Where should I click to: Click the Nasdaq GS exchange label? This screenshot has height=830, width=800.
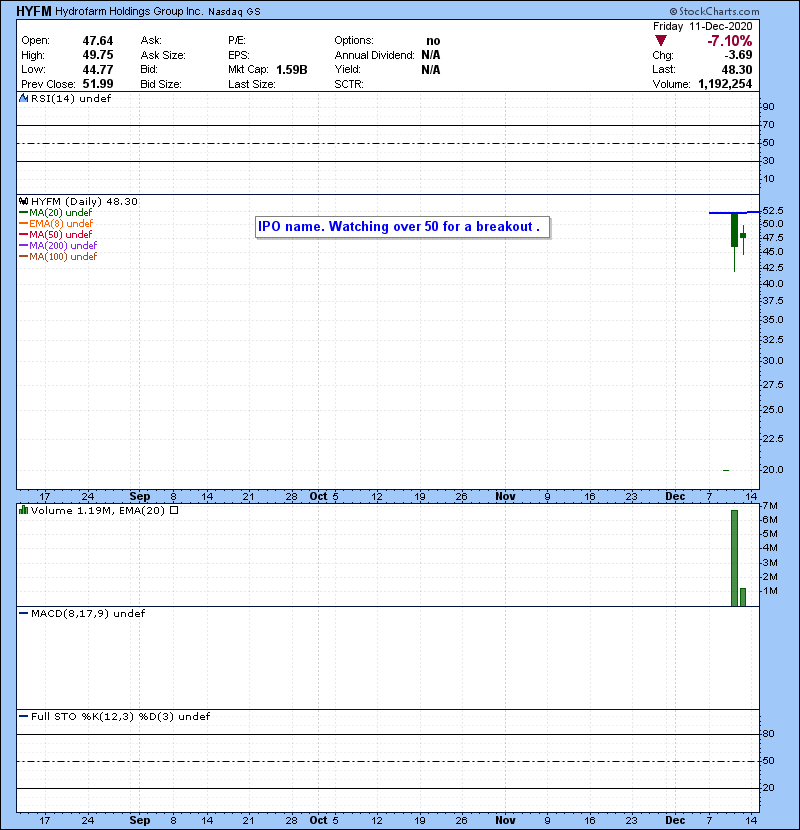point(235,12)
